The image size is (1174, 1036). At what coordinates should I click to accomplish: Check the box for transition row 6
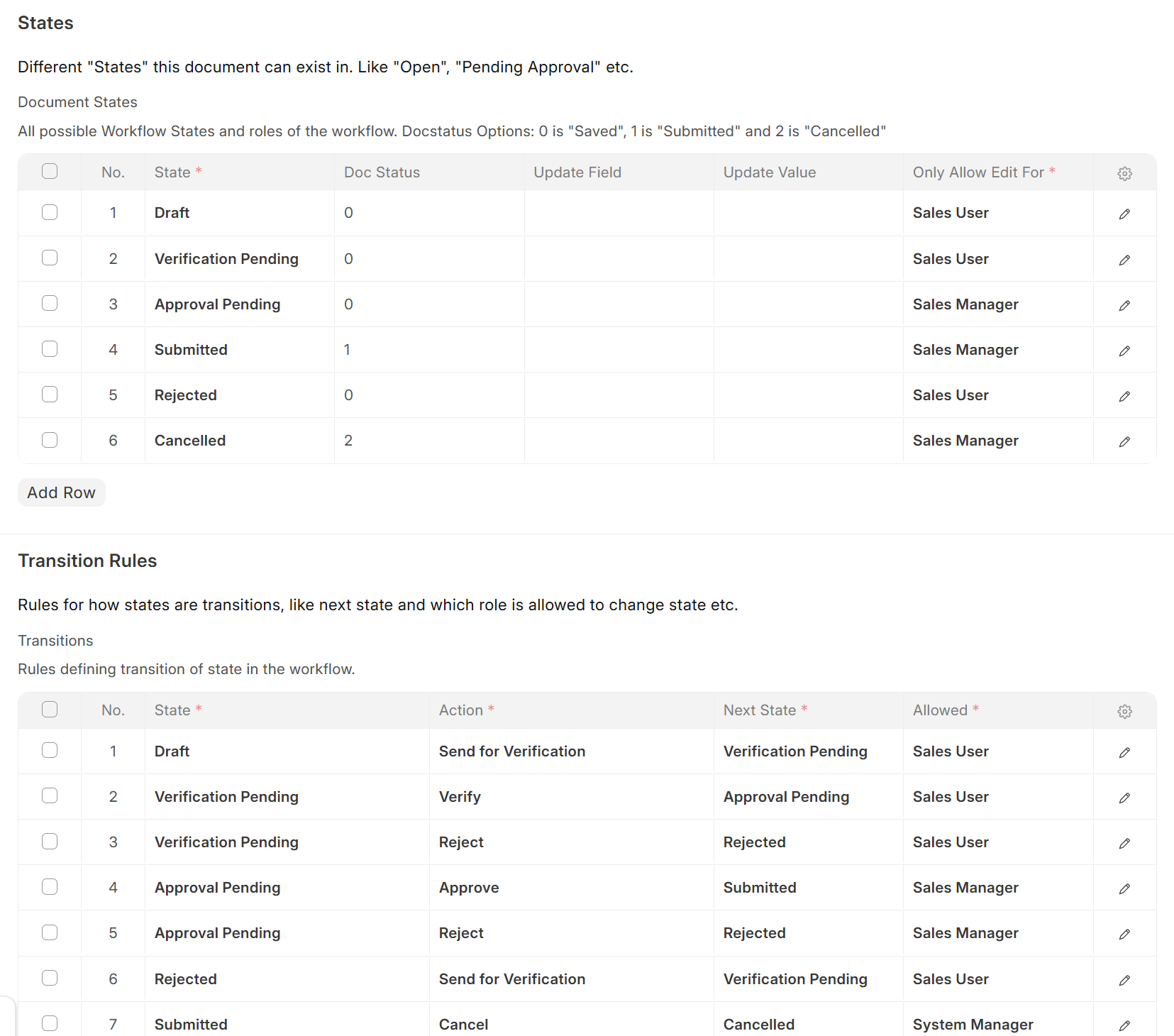click(50, 978)
